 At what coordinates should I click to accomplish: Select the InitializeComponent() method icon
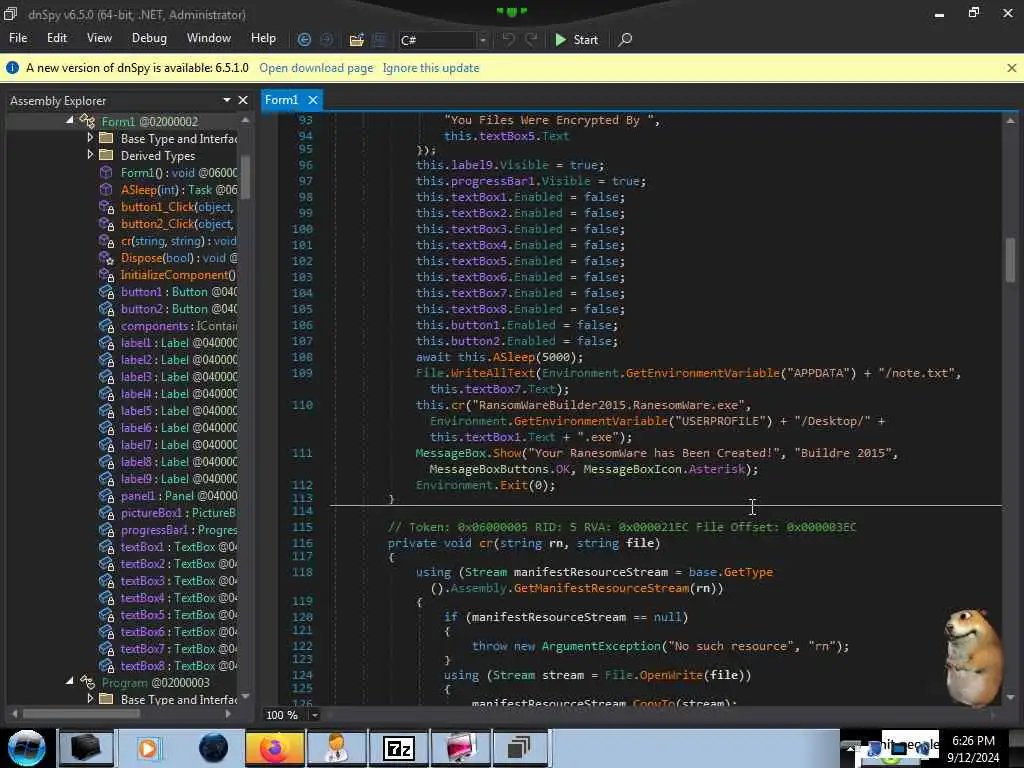pos(106,275)
